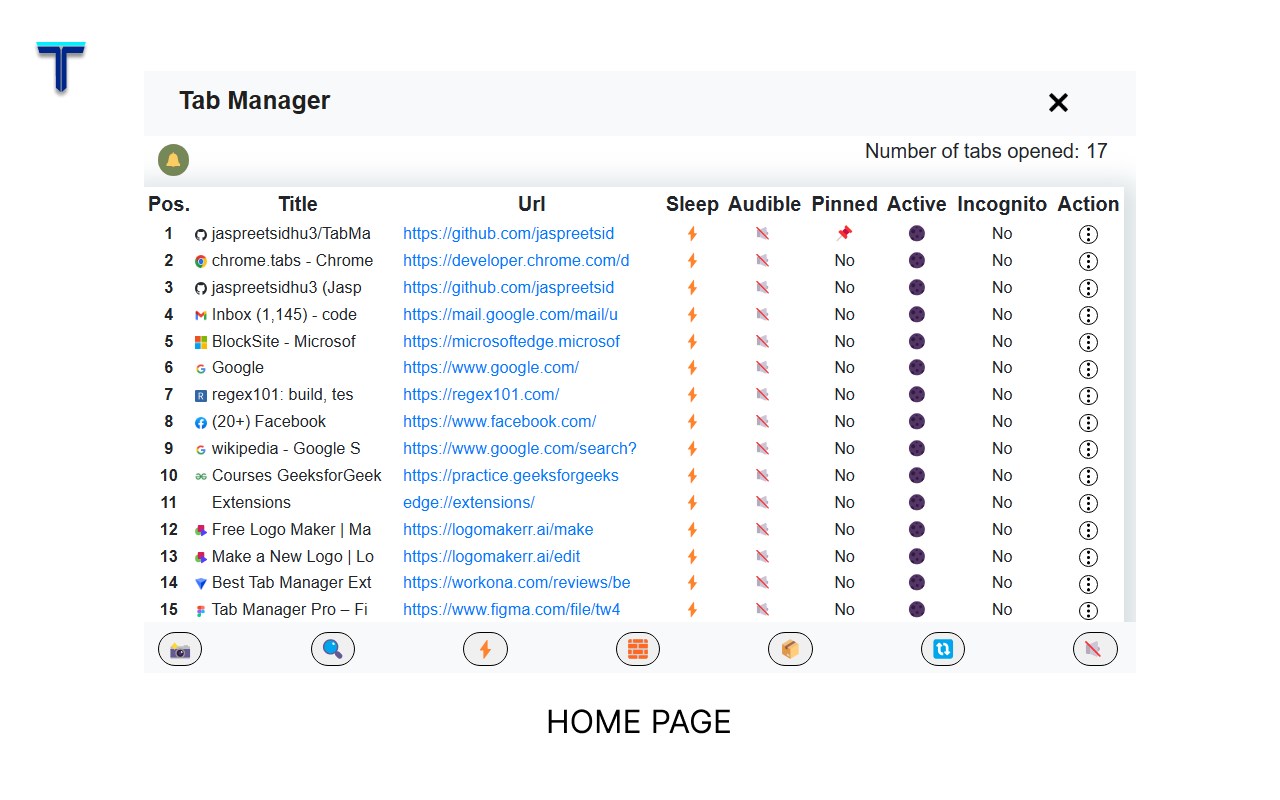This screenshot has width=1280, height=800.
Task: Open the developer.chrome.com URL link
Action: click(x=516, y=260)
